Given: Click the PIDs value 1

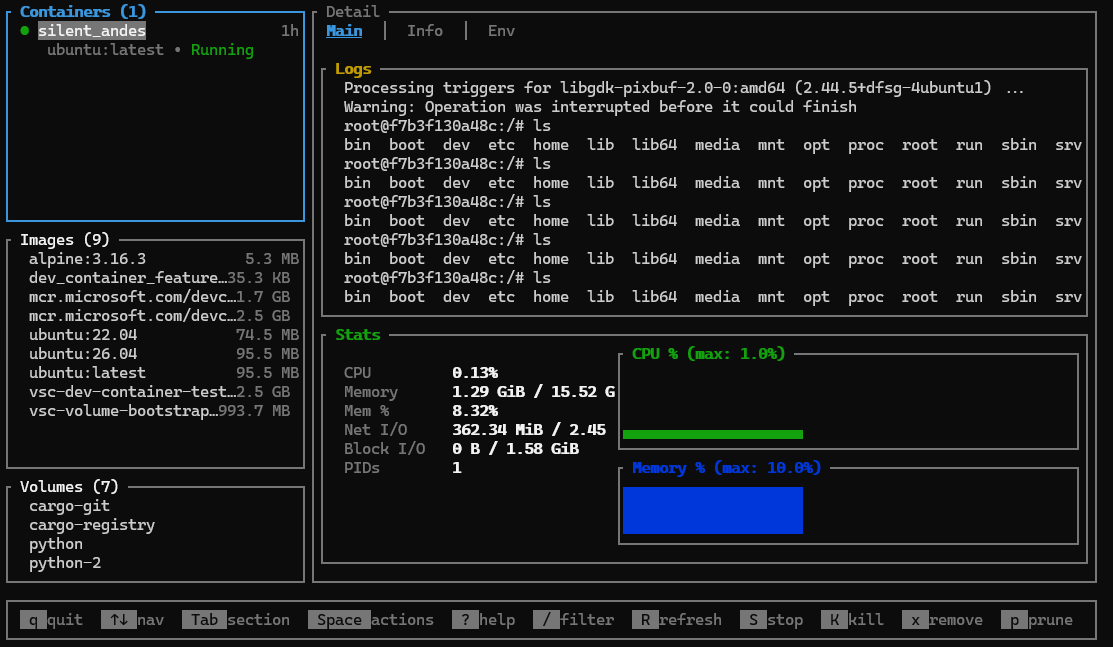Looking at the screenshot, I should [x=457, y=467].
